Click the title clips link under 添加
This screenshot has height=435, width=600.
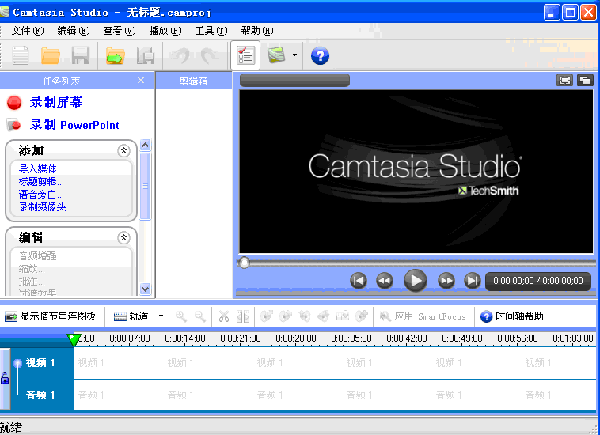pos(40,181)
